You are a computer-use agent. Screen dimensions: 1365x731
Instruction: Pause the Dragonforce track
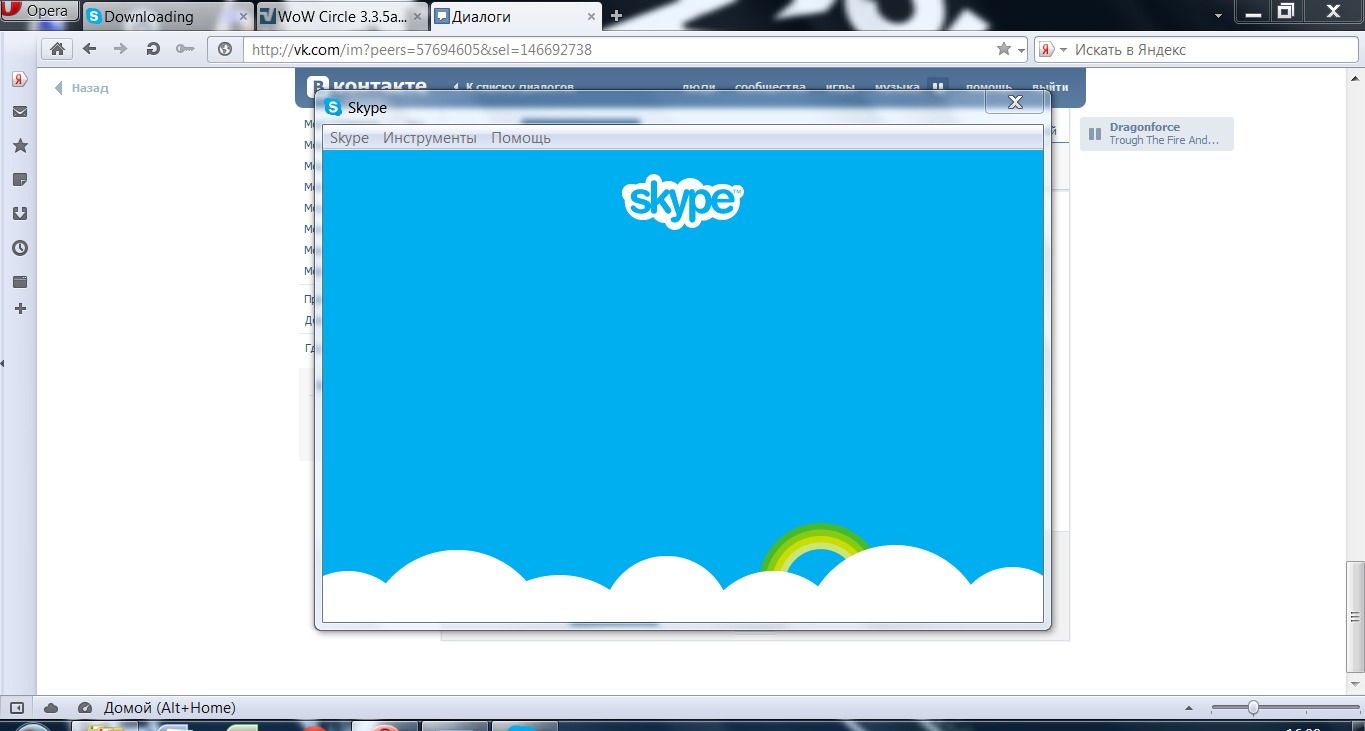coord(1094,133)
